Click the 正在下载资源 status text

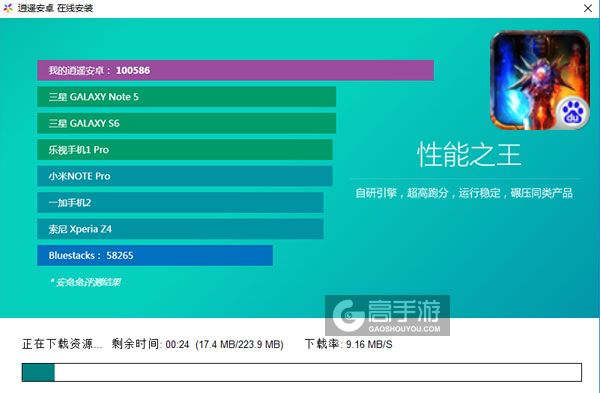(62, 344)
